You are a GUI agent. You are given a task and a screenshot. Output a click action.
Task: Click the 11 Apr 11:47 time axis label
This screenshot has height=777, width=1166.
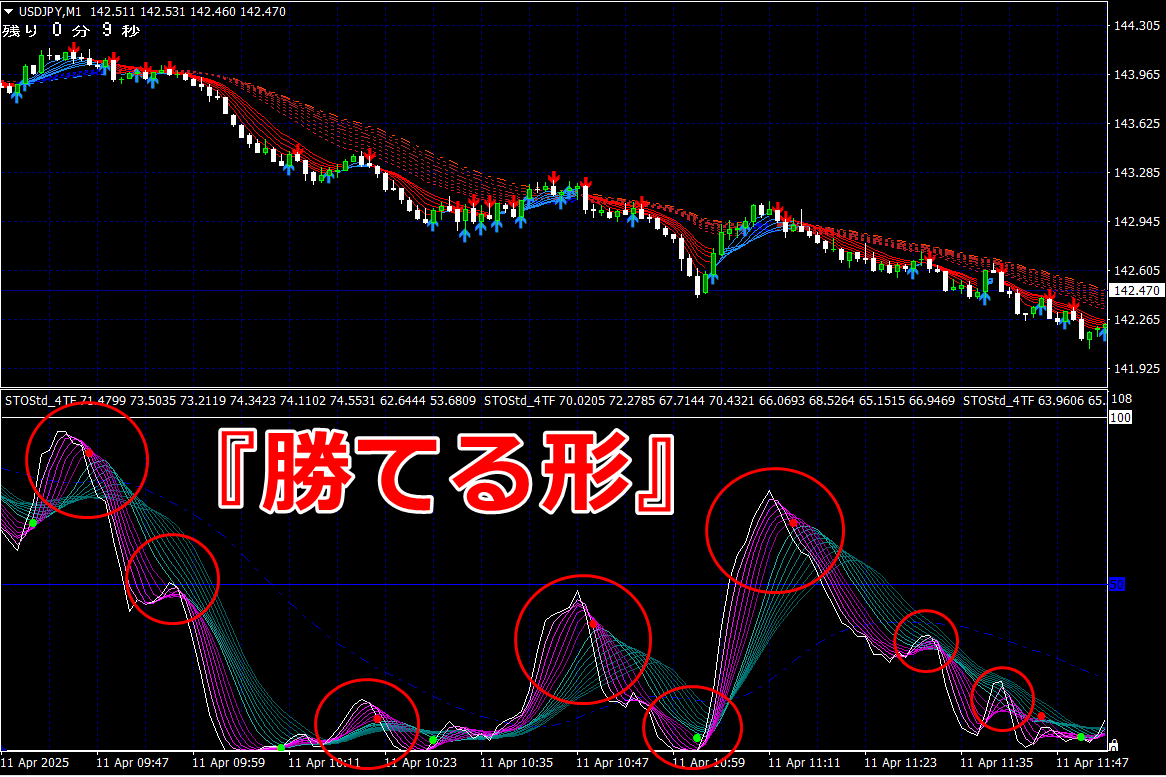(x=1092, y=763)
